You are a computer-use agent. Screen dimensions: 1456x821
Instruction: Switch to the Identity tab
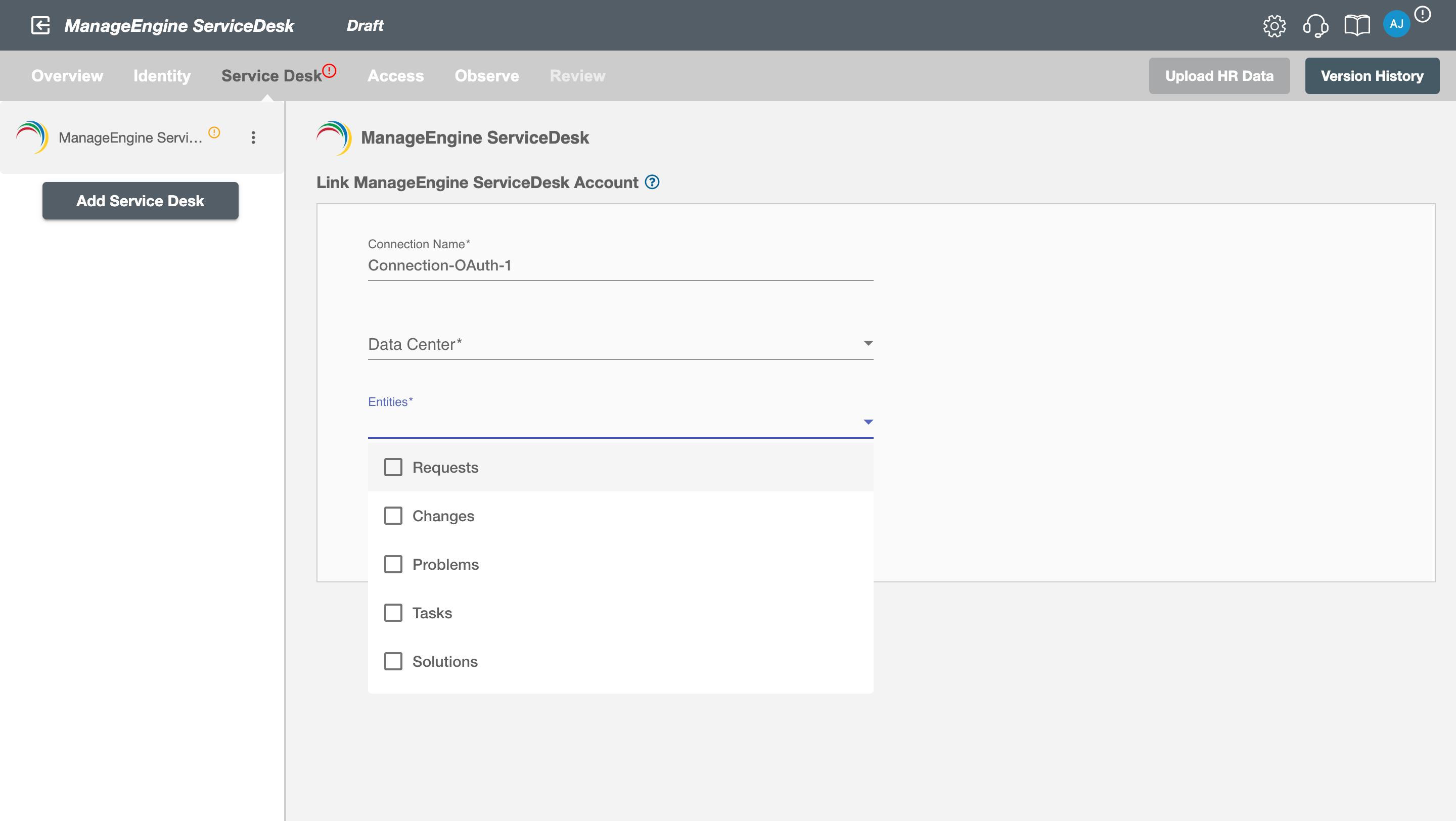coord(161,75)
